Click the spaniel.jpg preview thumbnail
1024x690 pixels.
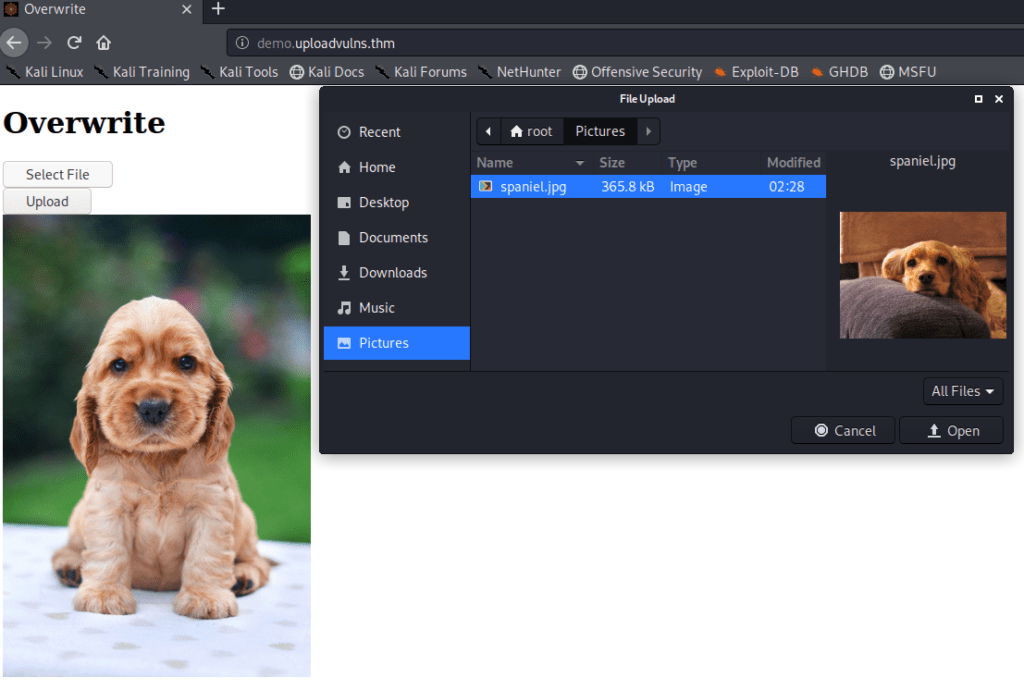(922, 275)
